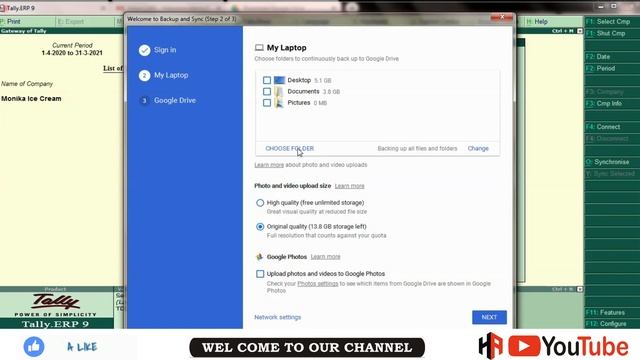Click F2: Date in Tally panel
The image size is (640, 360).
[x=598, y=57]
